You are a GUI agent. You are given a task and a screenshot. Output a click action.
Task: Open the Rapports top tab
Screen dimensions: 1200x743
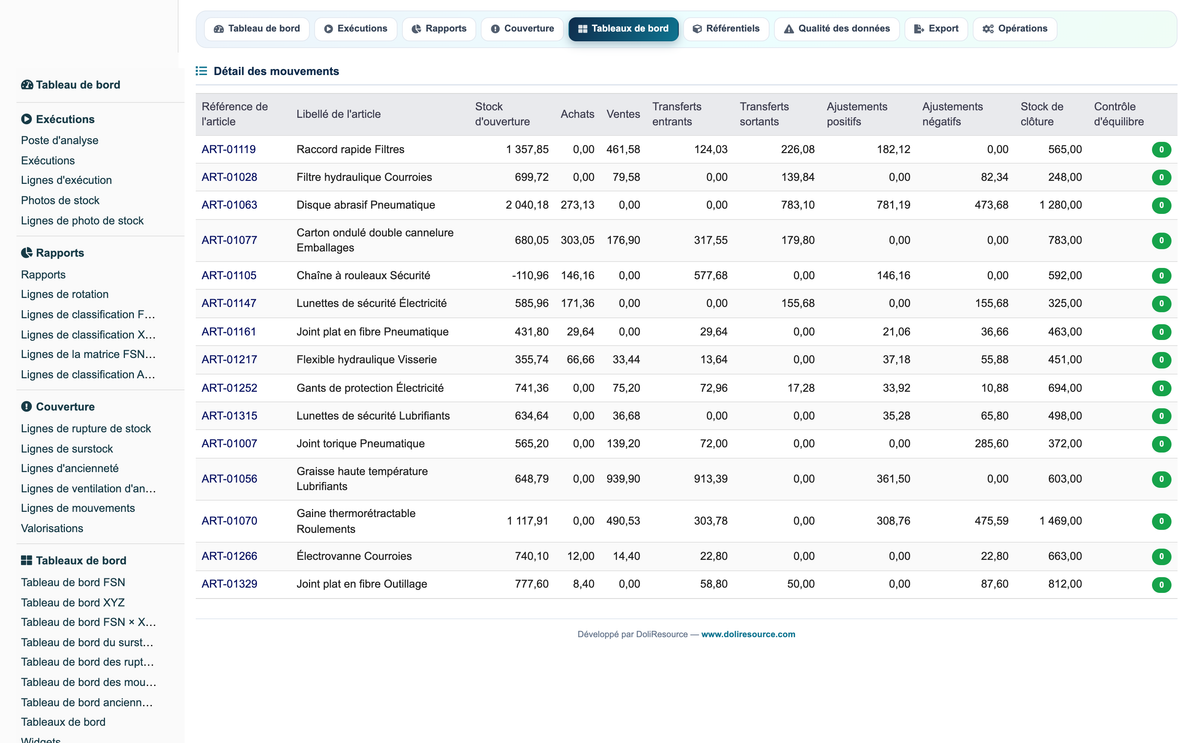[x=439, y=29]
